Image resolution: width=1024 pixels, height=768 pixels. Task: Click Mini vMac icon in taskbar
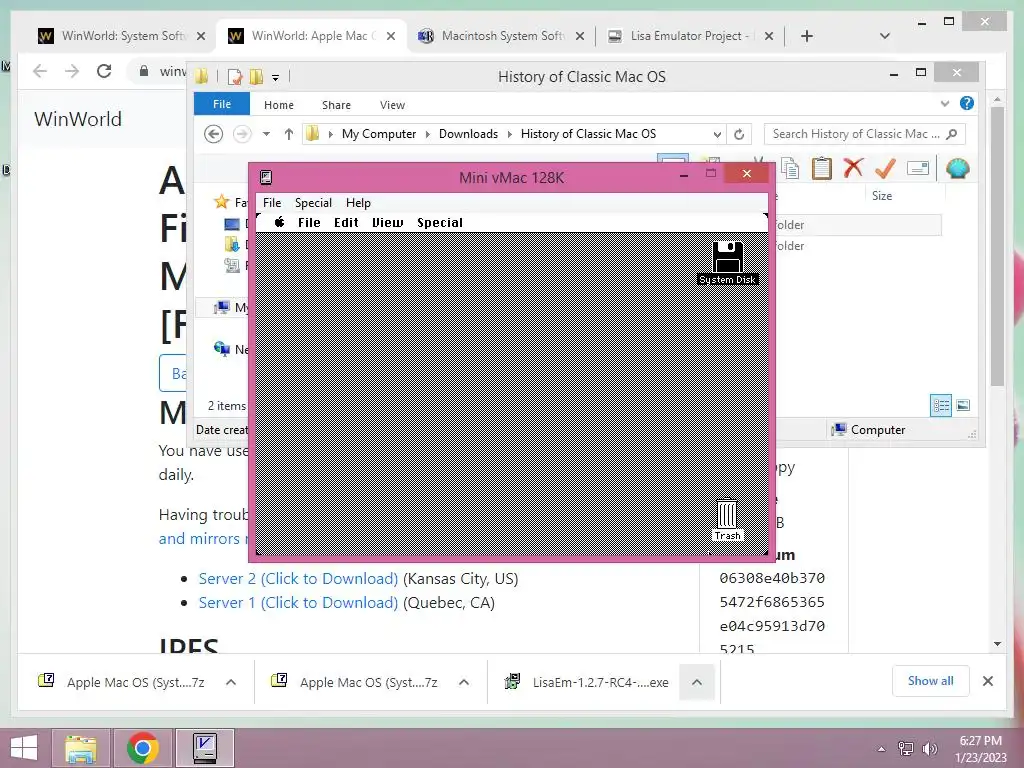pyautogui.click(x=205, y=747)
